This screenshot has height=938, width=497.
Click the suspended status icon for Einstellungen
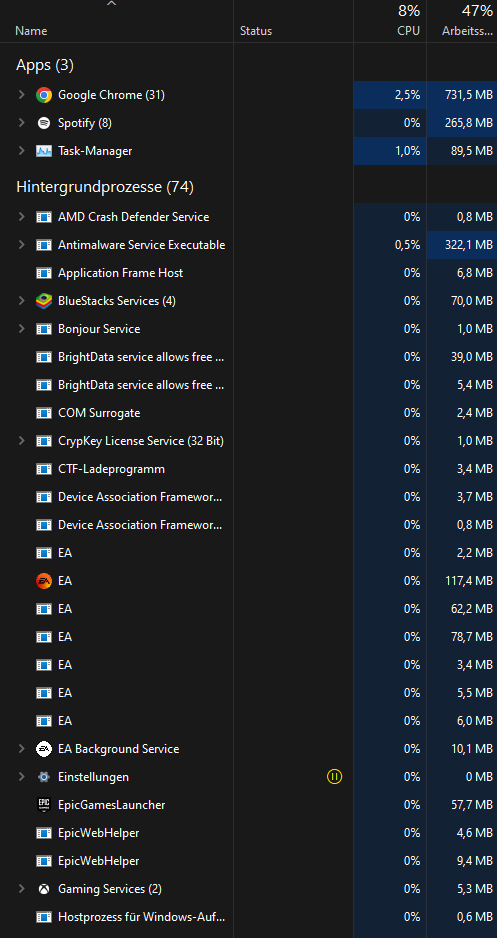click(334, 777)
